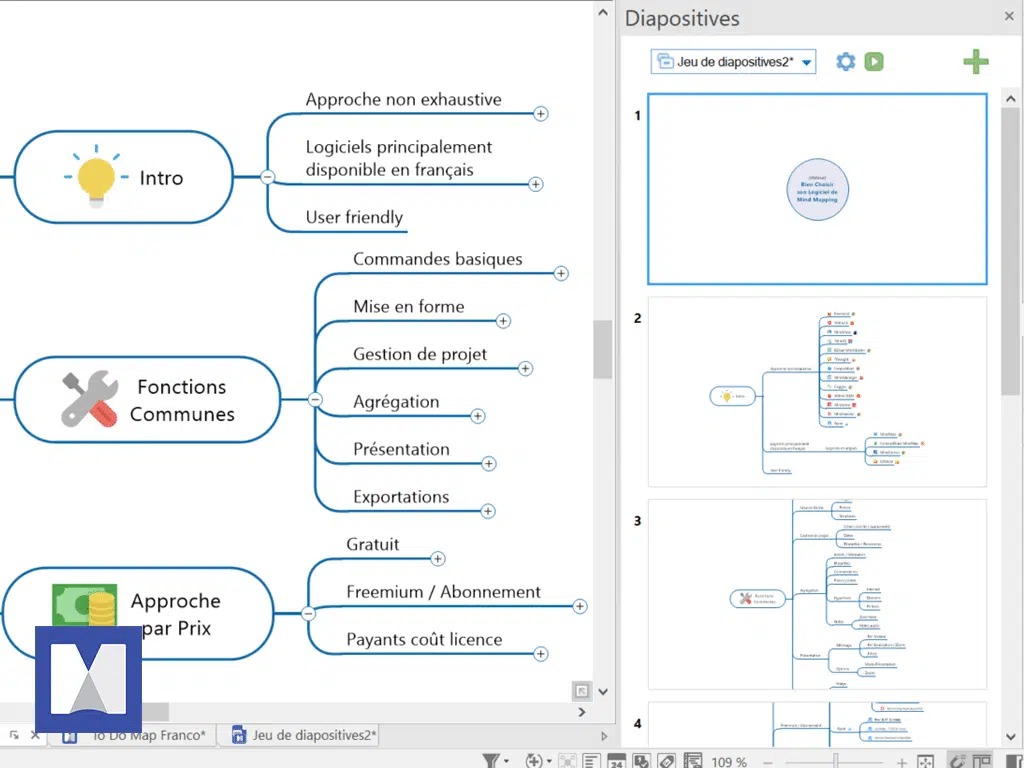Select the Approche par Prix topic

click(x=175, y=614)
